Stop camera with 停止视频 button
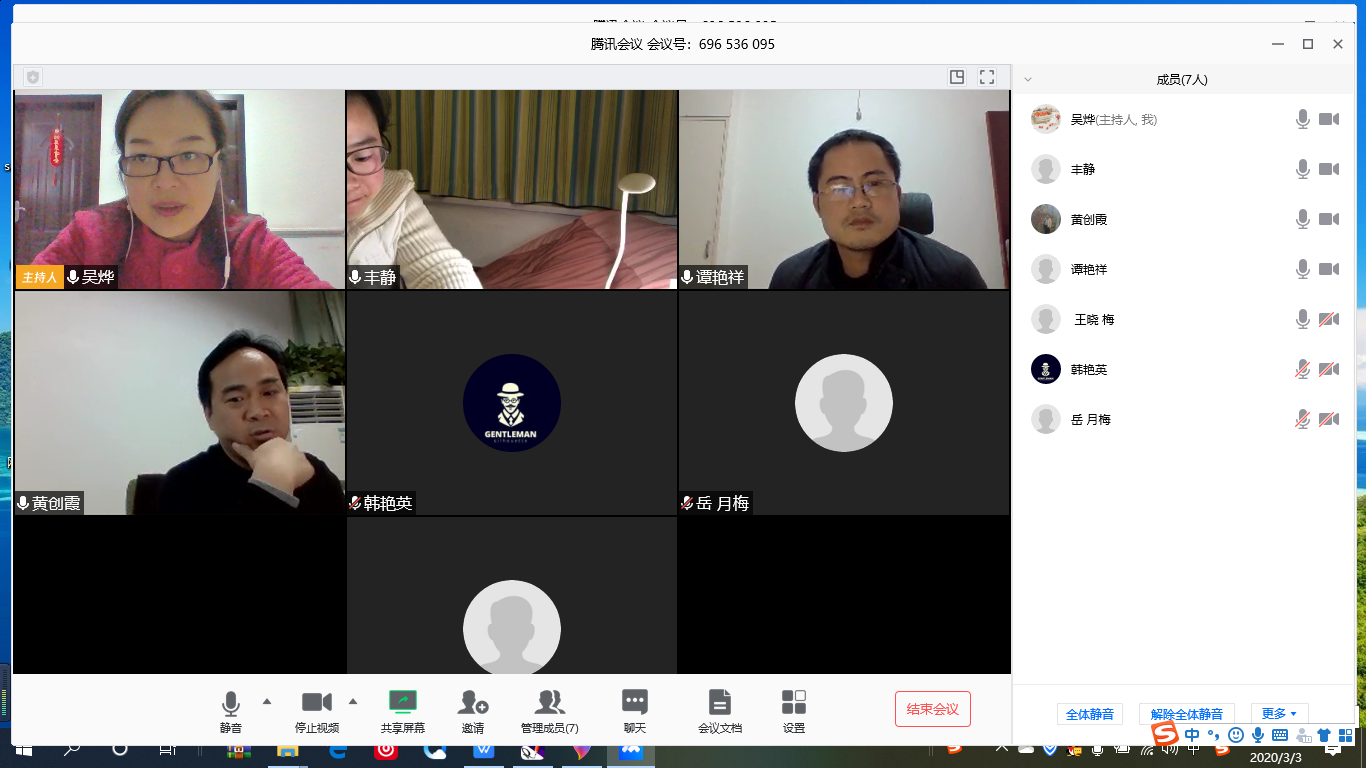The image size is (1366, 768). point(316,703)
